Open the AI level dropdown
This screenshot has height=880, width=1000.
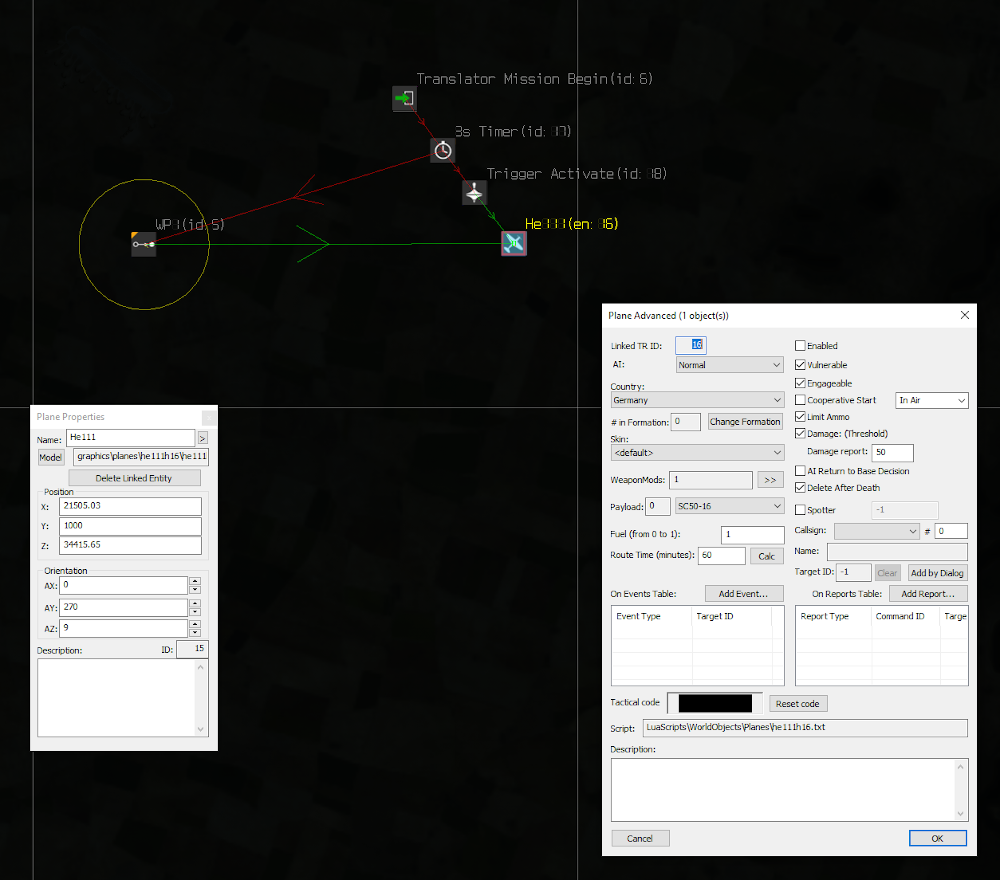tap(729, 365)
